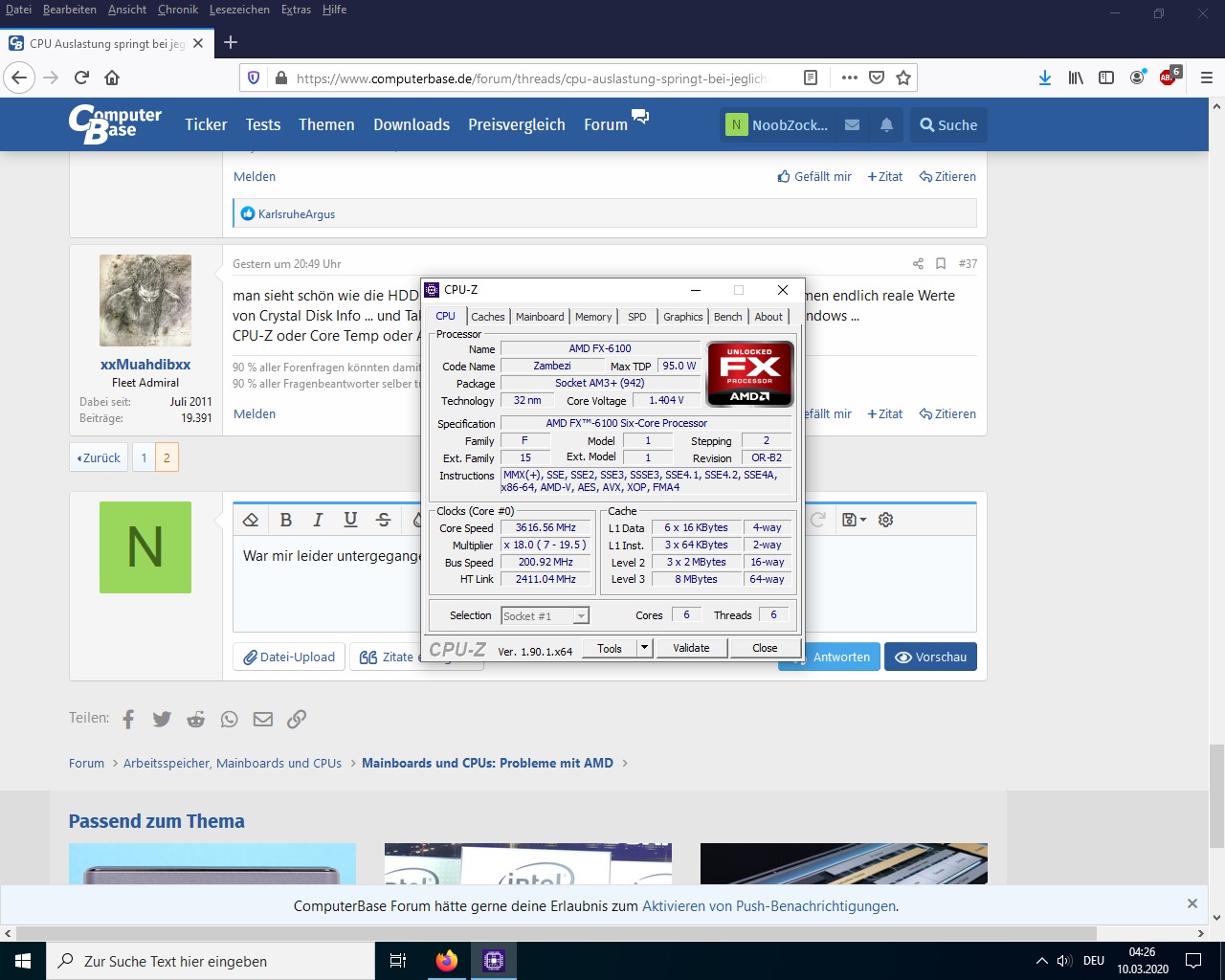Image resolution: width=1225 pixels, height=980 pixels.
Task: Click browser address bar URL
Action: [531, 78]
